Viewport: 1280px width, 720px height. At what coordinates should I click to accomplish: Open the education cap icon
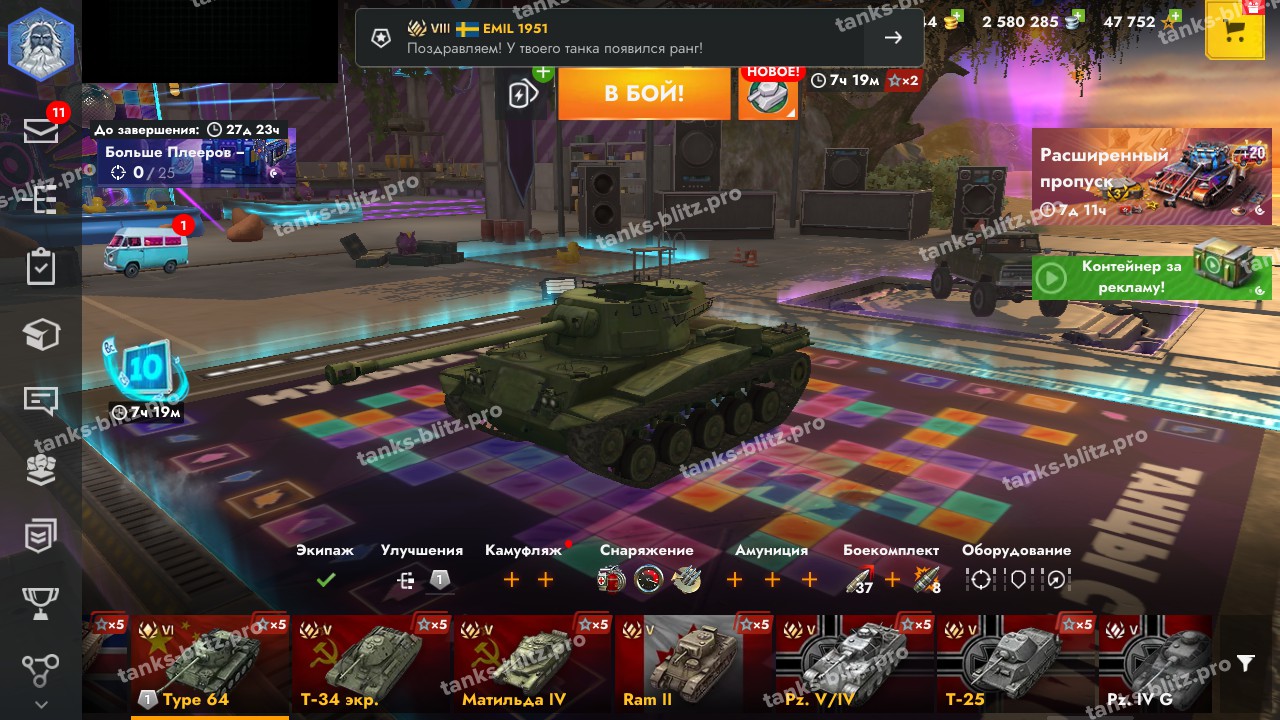(x=41, y=335)
